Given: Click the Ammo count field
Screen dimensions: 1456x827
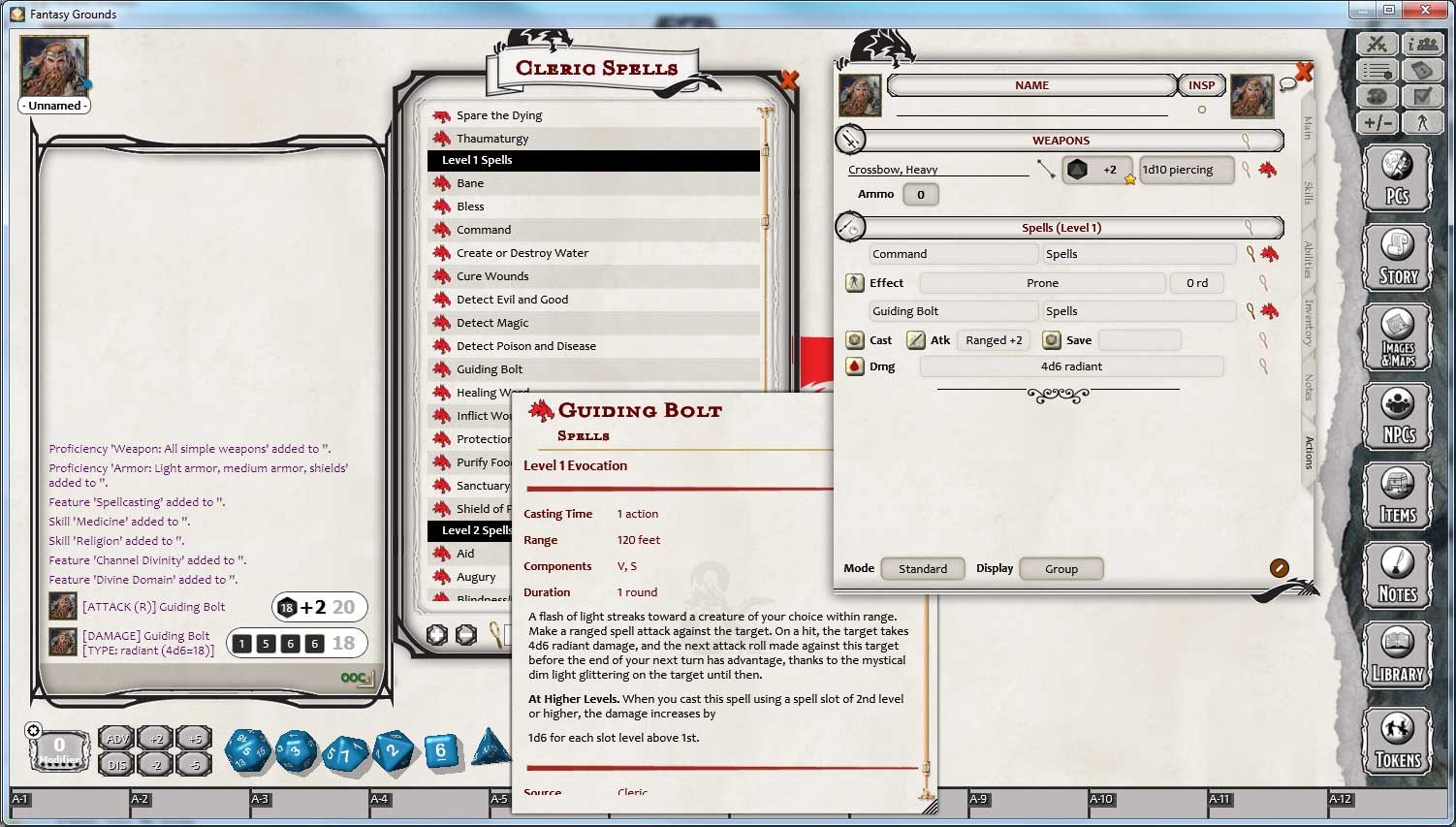Looking at the screenshot, I should coord(920,195).
